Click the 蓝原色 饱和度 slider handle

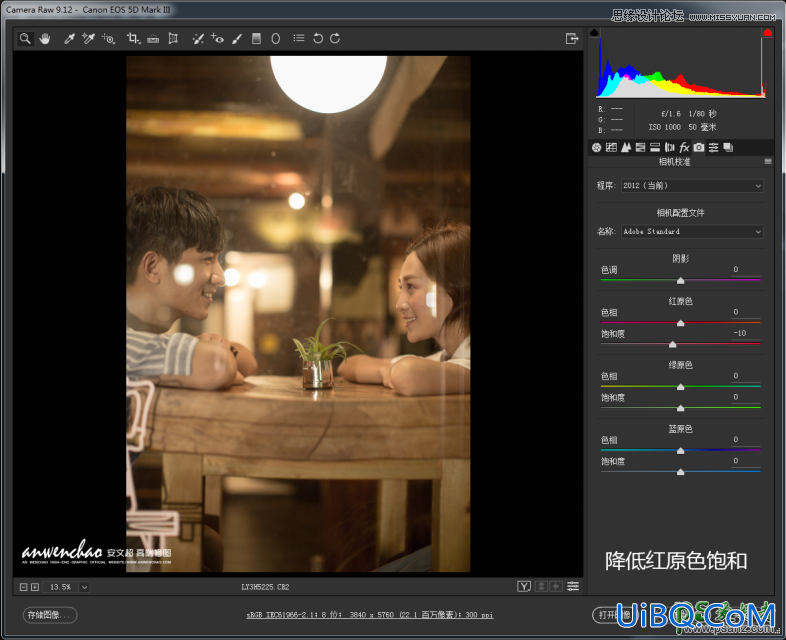pos(681,472)
